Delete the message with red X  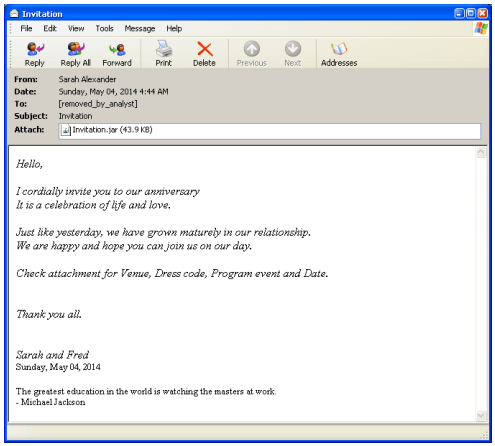[205, 49]
